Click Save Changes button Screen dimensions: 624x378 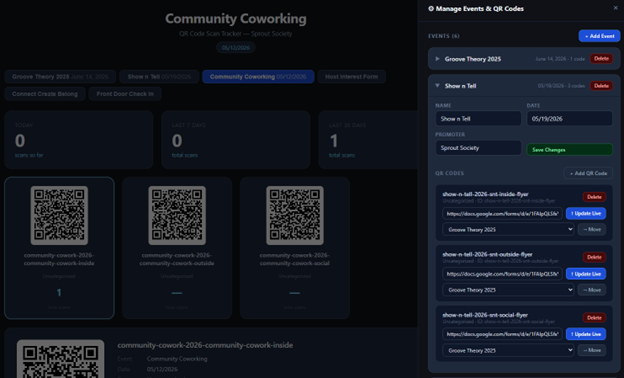point(569,150)
